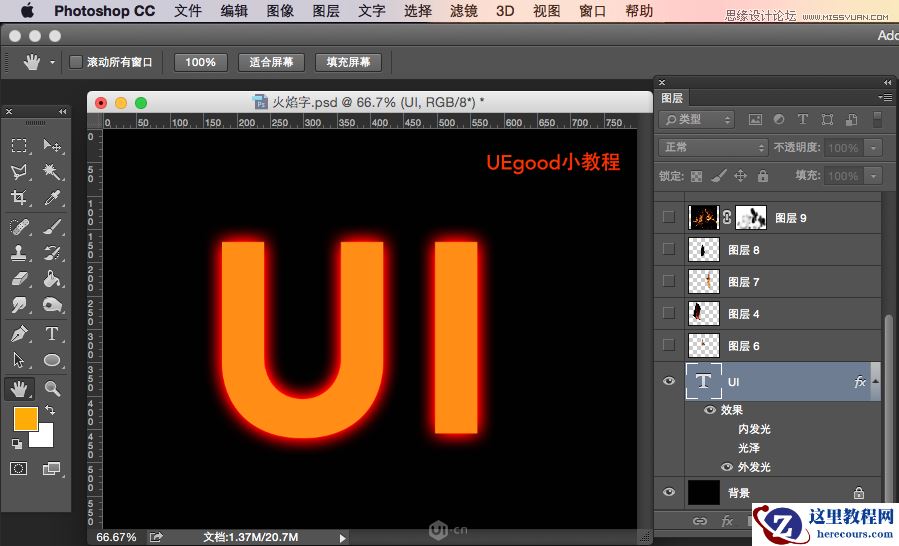Hide the 背景 layer
This screenshot has height=546, width=899.
click(669, 492)
